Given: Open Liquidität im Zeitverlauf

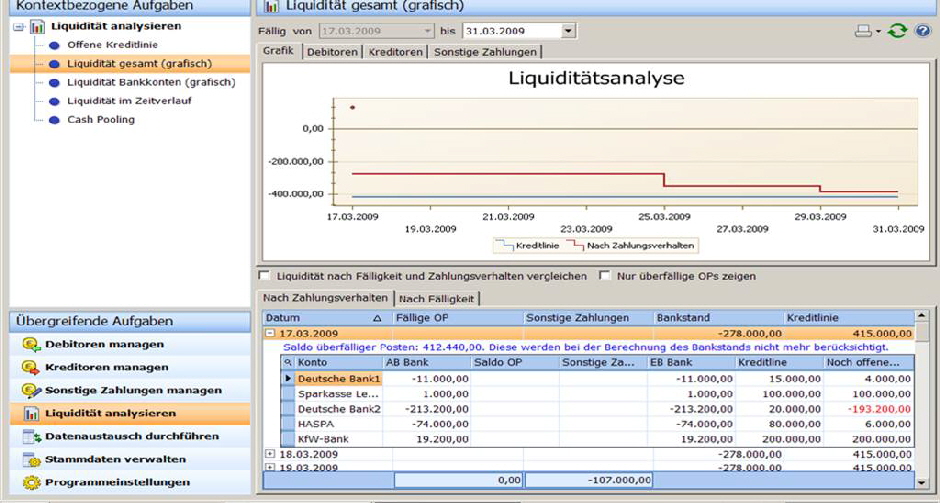Looking at the screenshot, I should point(129,101).
